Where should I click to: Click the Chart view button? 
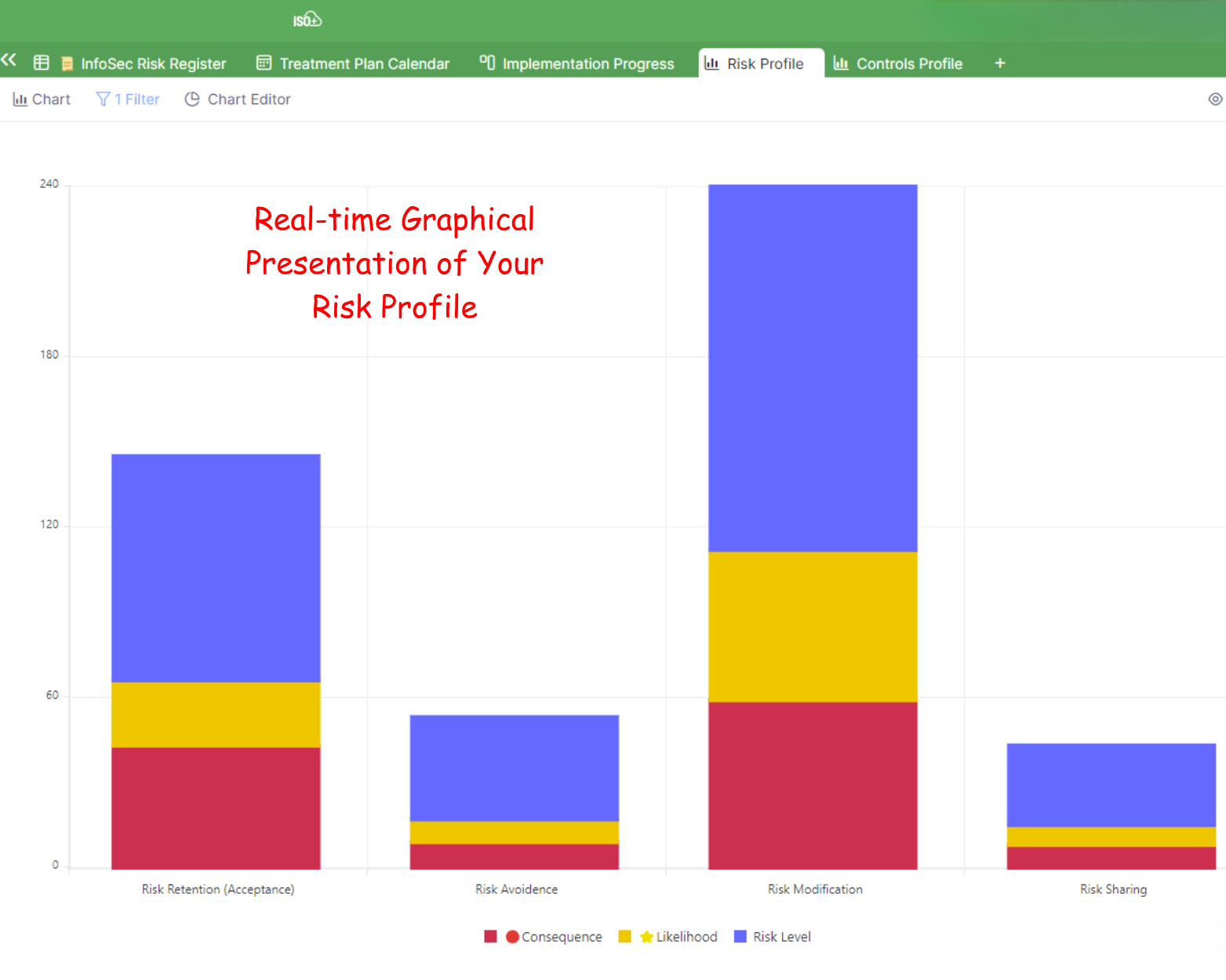[42, 100]
